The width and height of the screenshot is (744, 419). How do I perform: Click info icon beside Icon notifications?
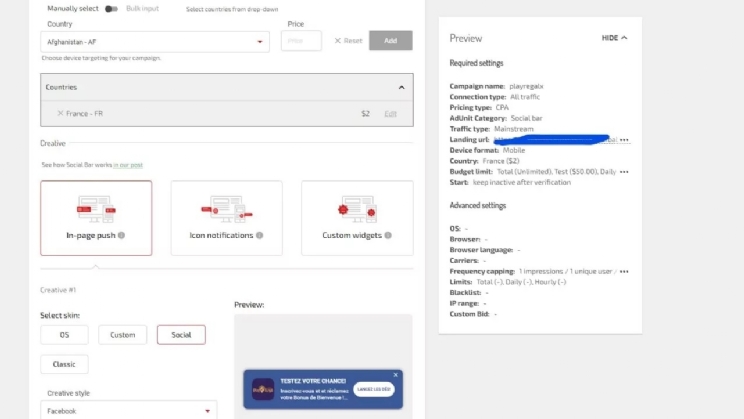coord(260,236)
